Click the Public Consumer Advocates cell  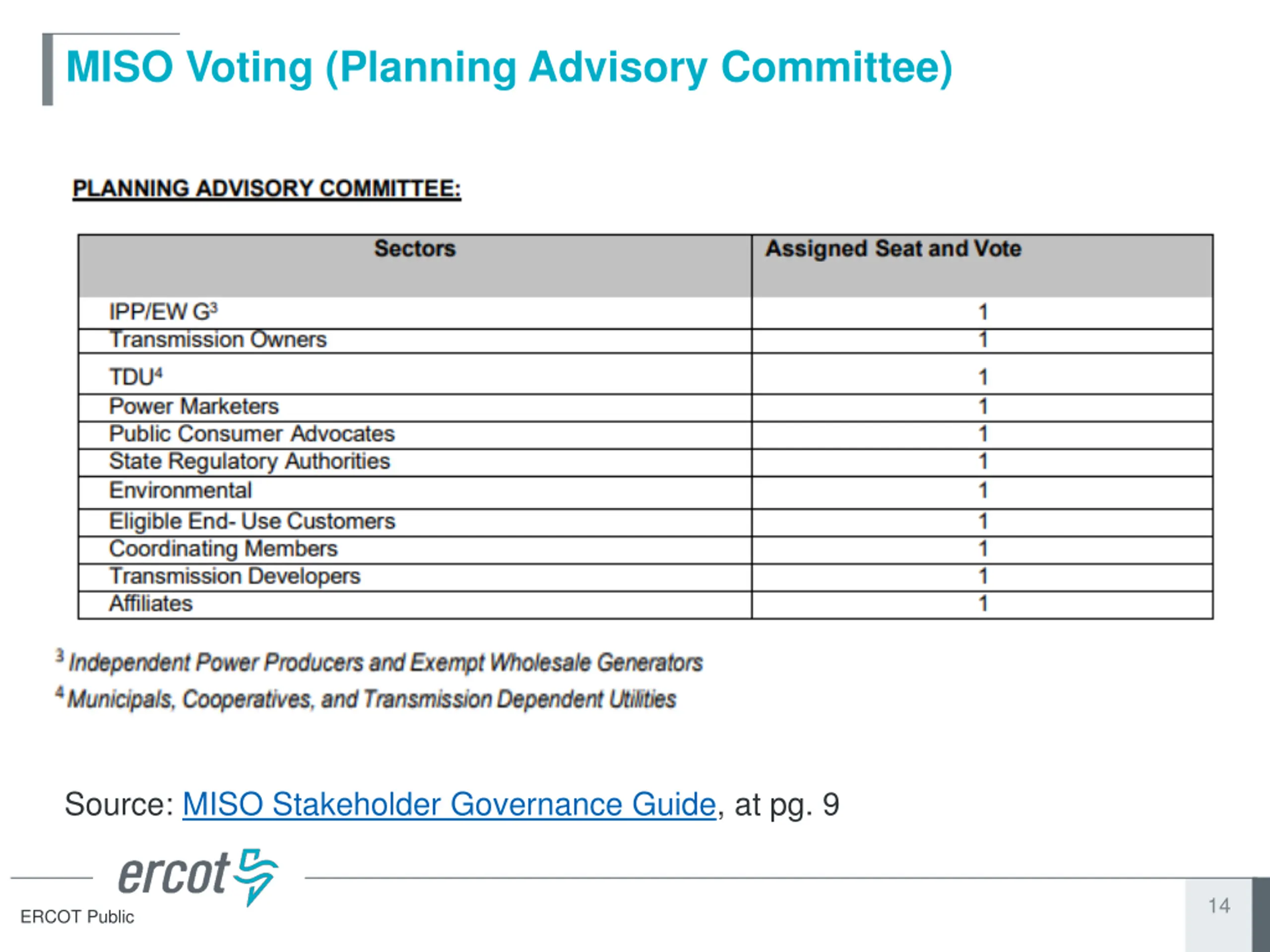click(415, 435)
